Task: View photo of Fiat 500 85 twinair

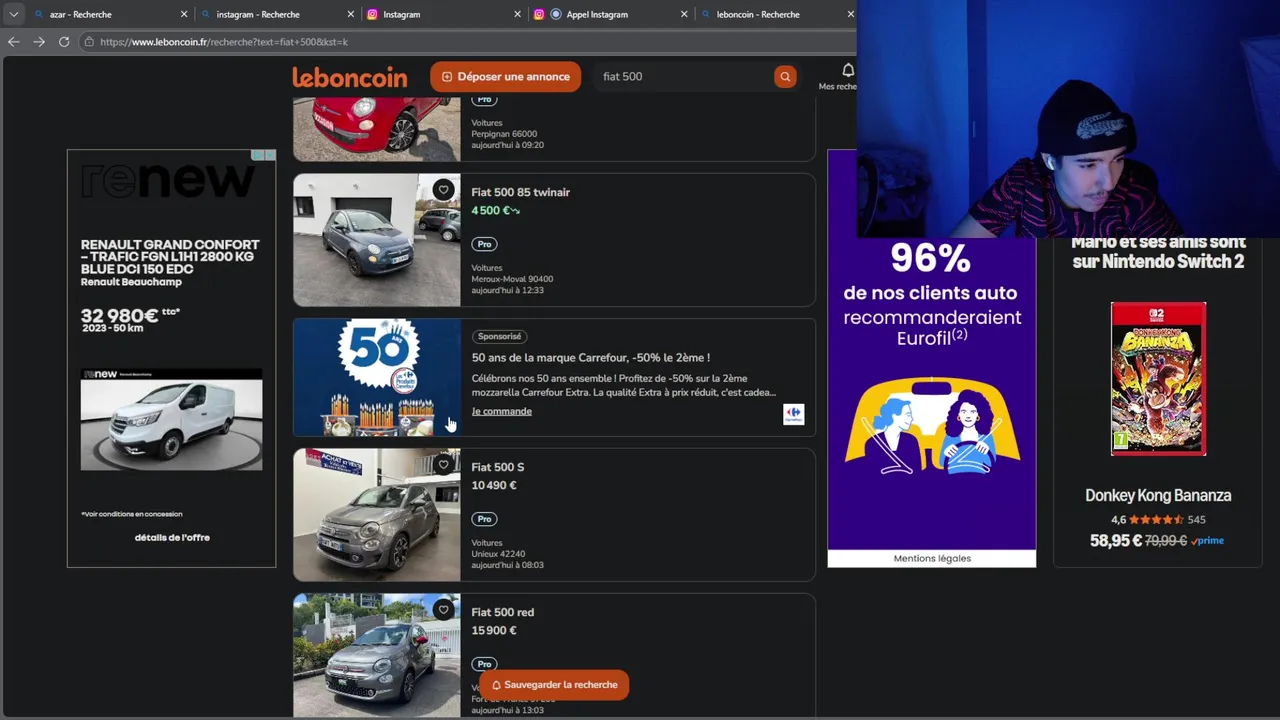Action: coord(376,240)
